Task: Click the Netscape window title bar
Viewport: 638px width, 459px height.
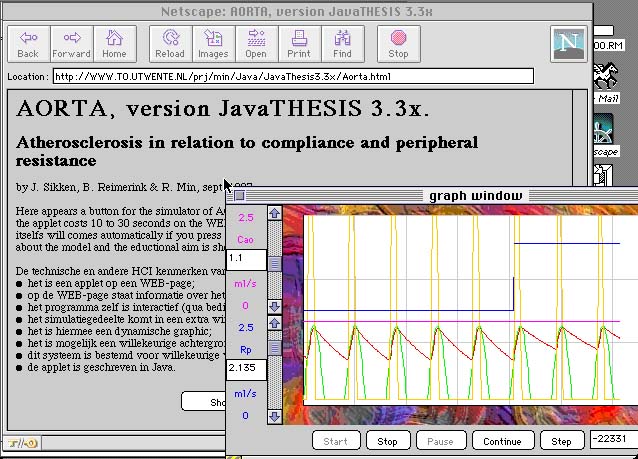Action: 297,11
